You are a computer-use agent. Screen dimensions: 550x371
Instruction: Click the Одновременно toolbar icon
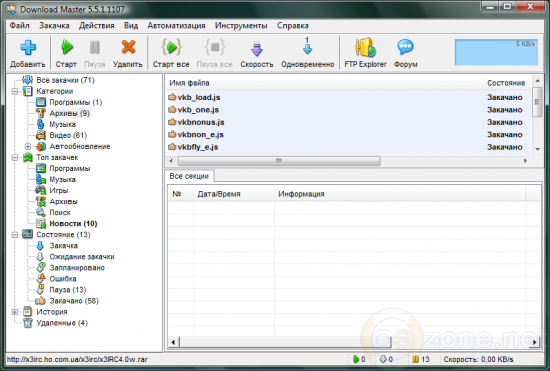307,46
